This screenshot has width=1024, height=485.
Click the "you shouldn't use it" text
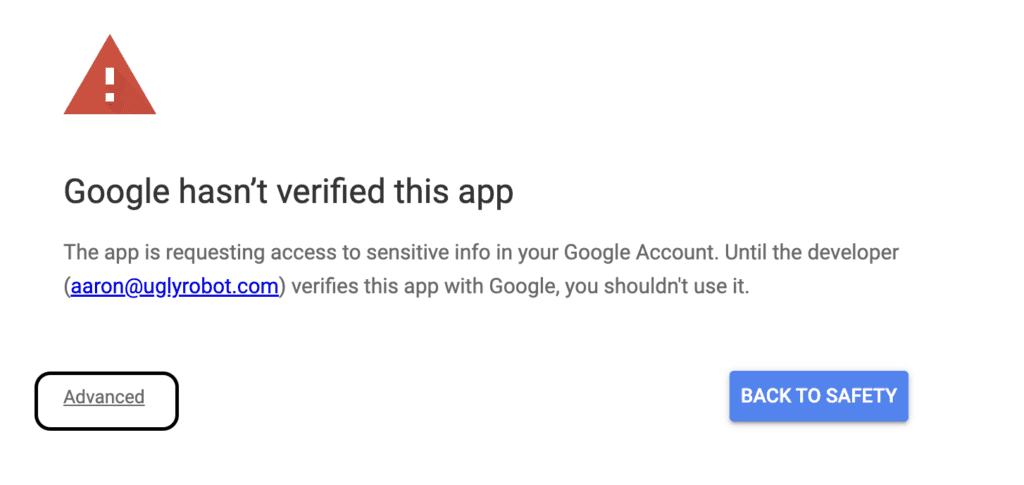pos(655,287)
